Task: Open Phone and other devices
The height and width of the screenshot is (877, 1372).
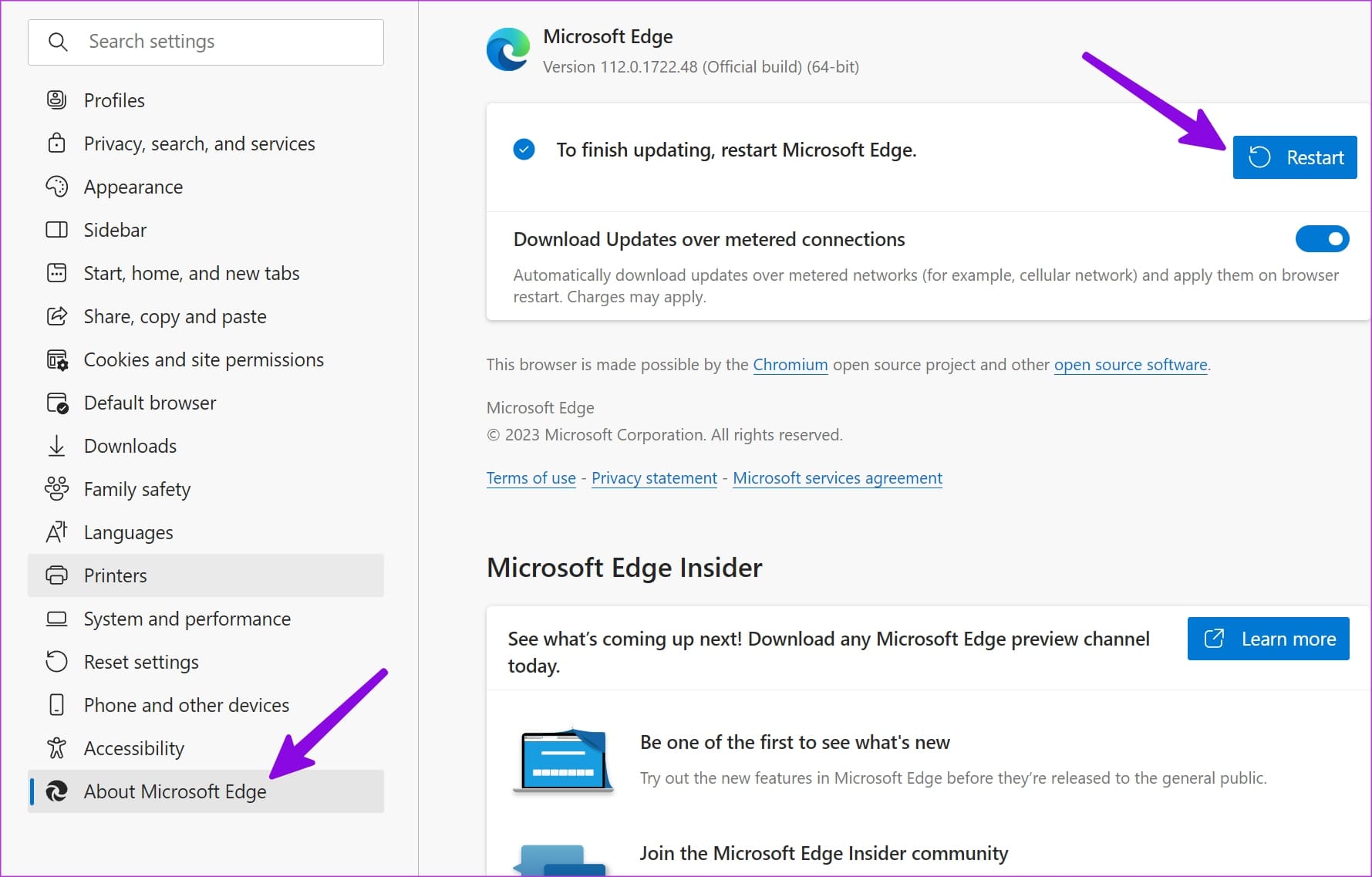Action: click(x=206, y=705)
